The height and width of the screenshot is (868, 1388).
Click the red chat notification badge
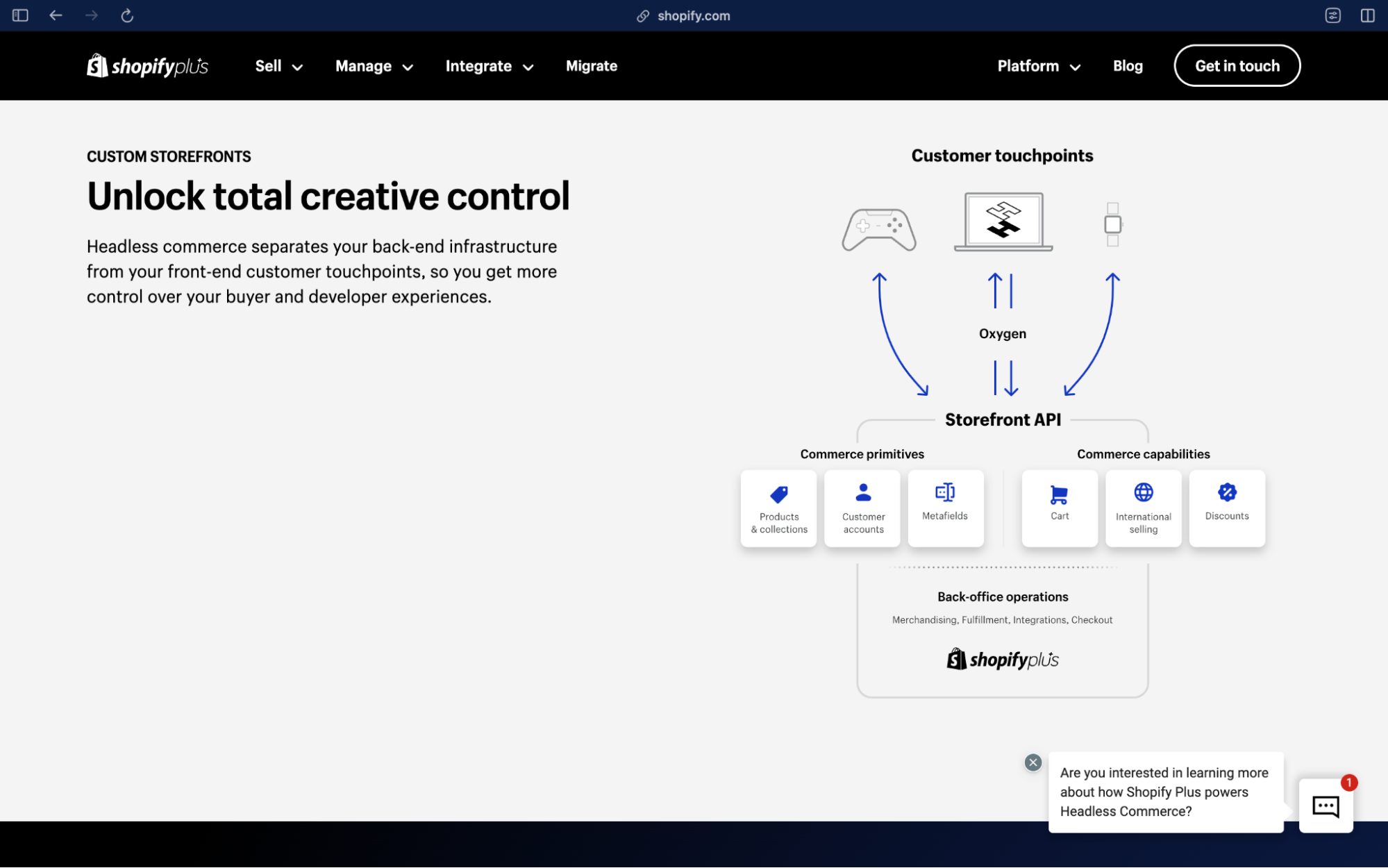tap(1348, 783)
